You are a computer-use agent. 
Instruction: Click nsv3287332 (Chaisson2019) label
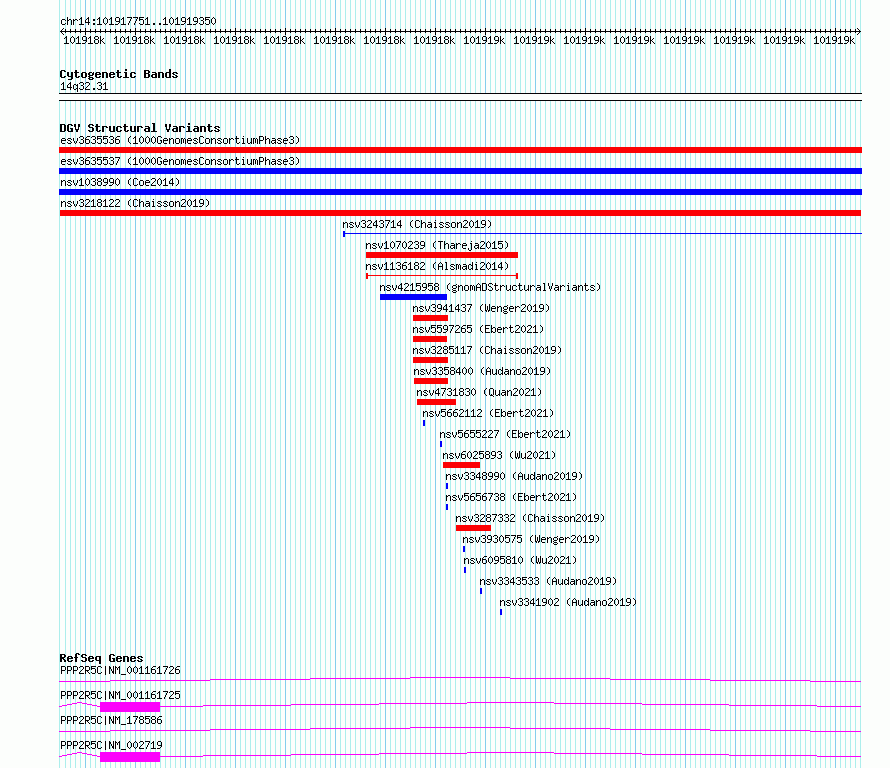pos(530,518)
